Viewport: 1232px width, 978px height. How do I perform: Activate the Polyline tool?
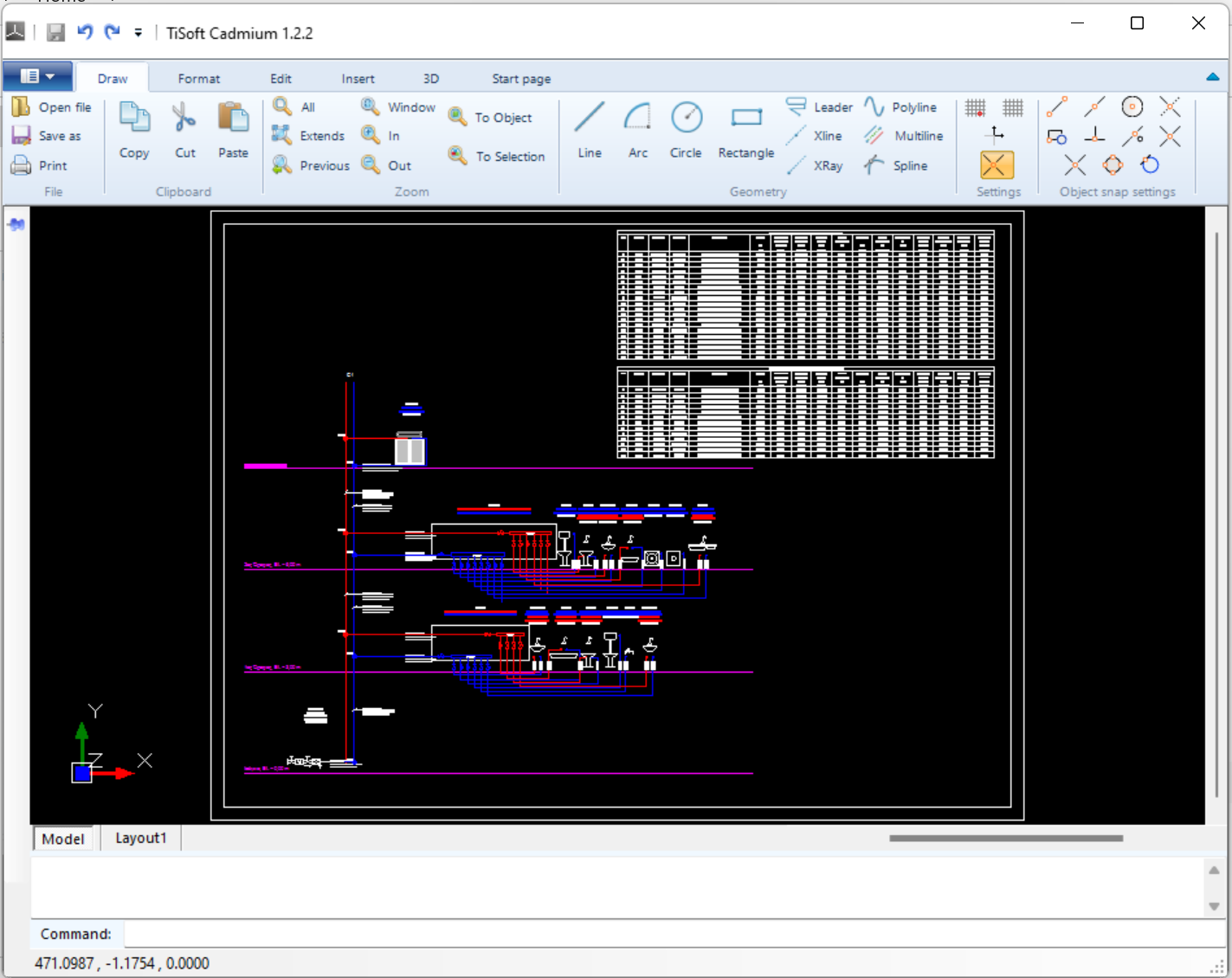(900, 107)
